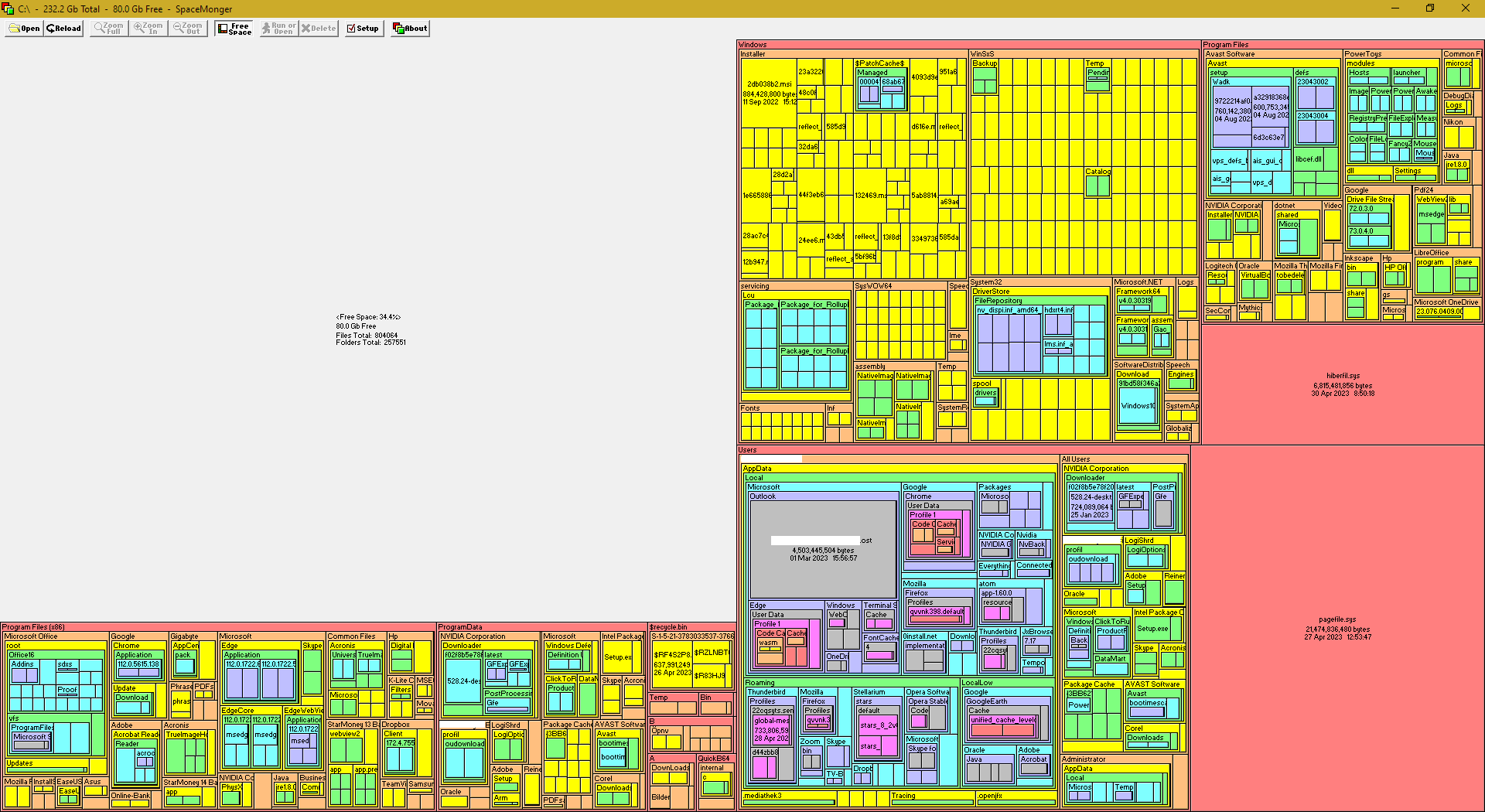Click the Pdf24 folder label
Viewport: 1485px width, 812px height.
[1424, 190]
